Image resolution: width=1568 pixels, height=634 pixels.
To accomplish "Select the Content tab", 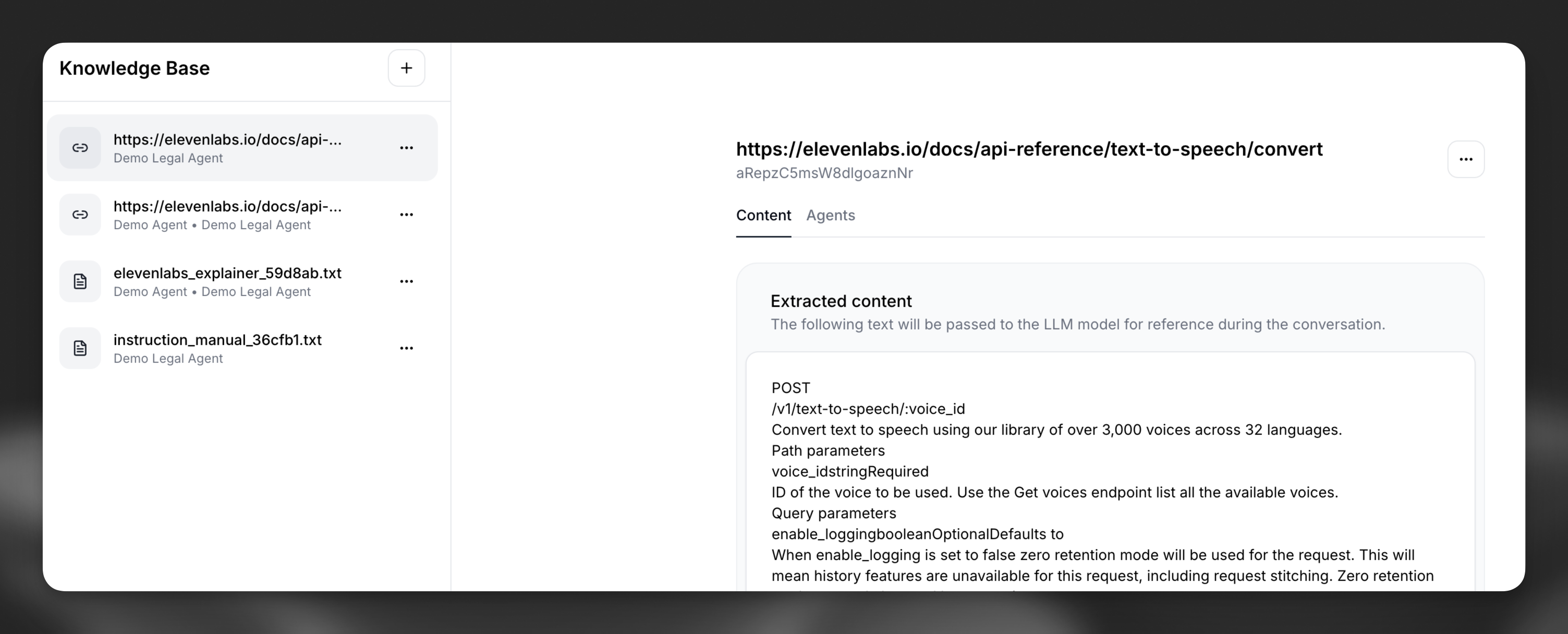I will [763, 215].
